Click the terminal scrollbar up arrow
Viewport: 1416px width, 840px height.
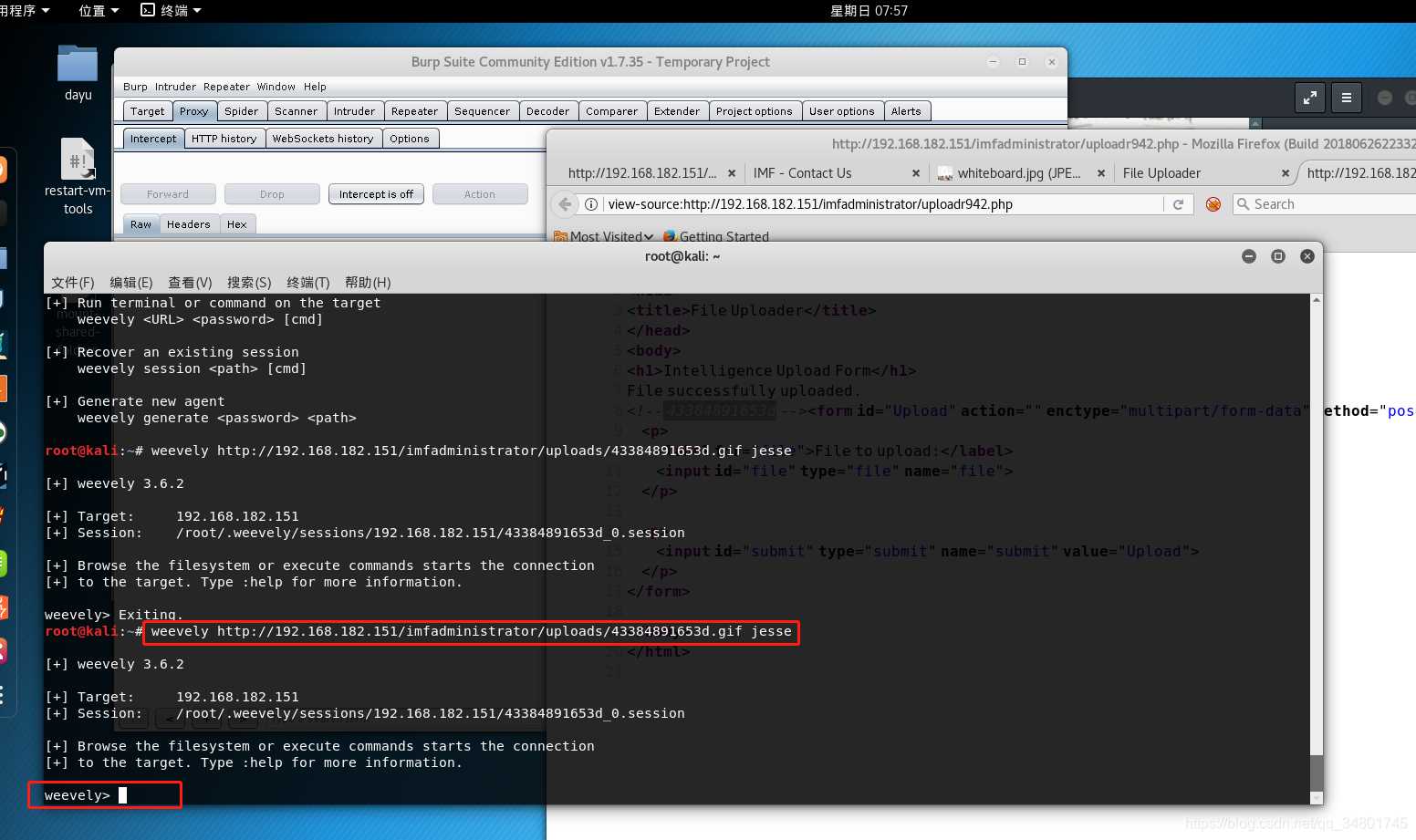tap(1316, 300)
